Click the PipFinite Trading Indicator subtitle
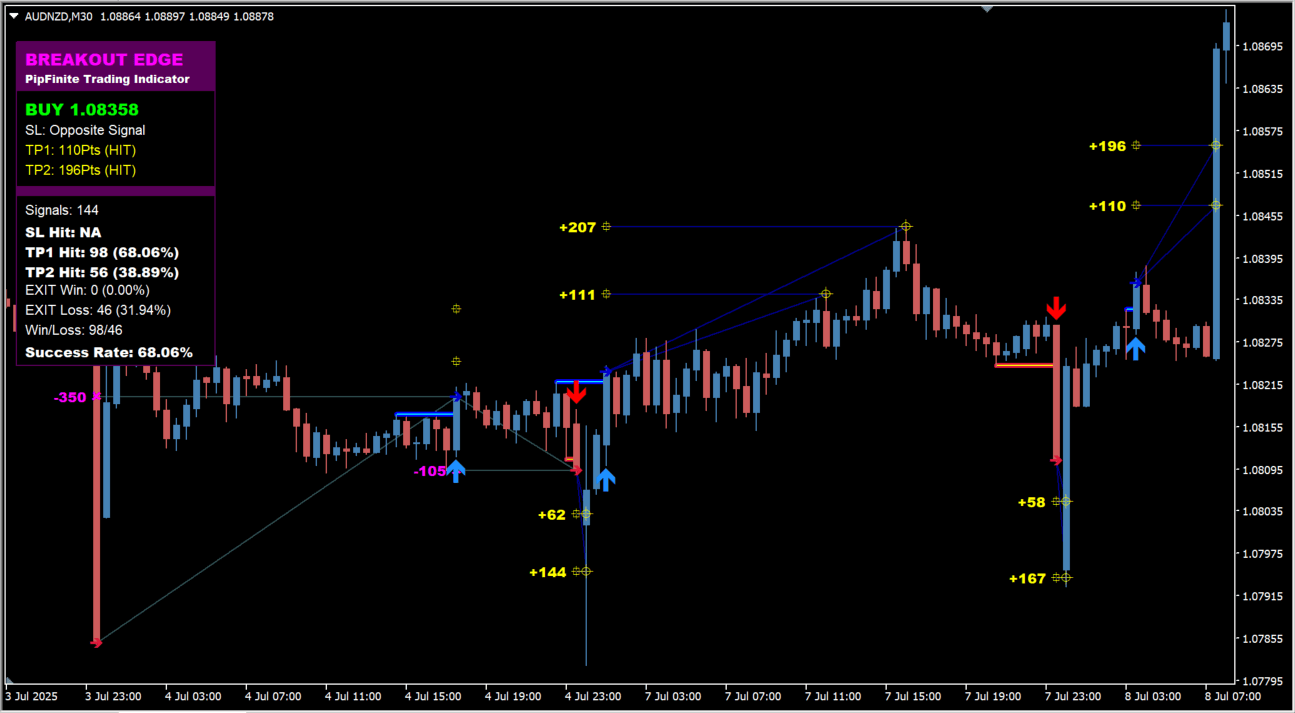The width and height of the screenshot is (1295, 713). [107, 79]
